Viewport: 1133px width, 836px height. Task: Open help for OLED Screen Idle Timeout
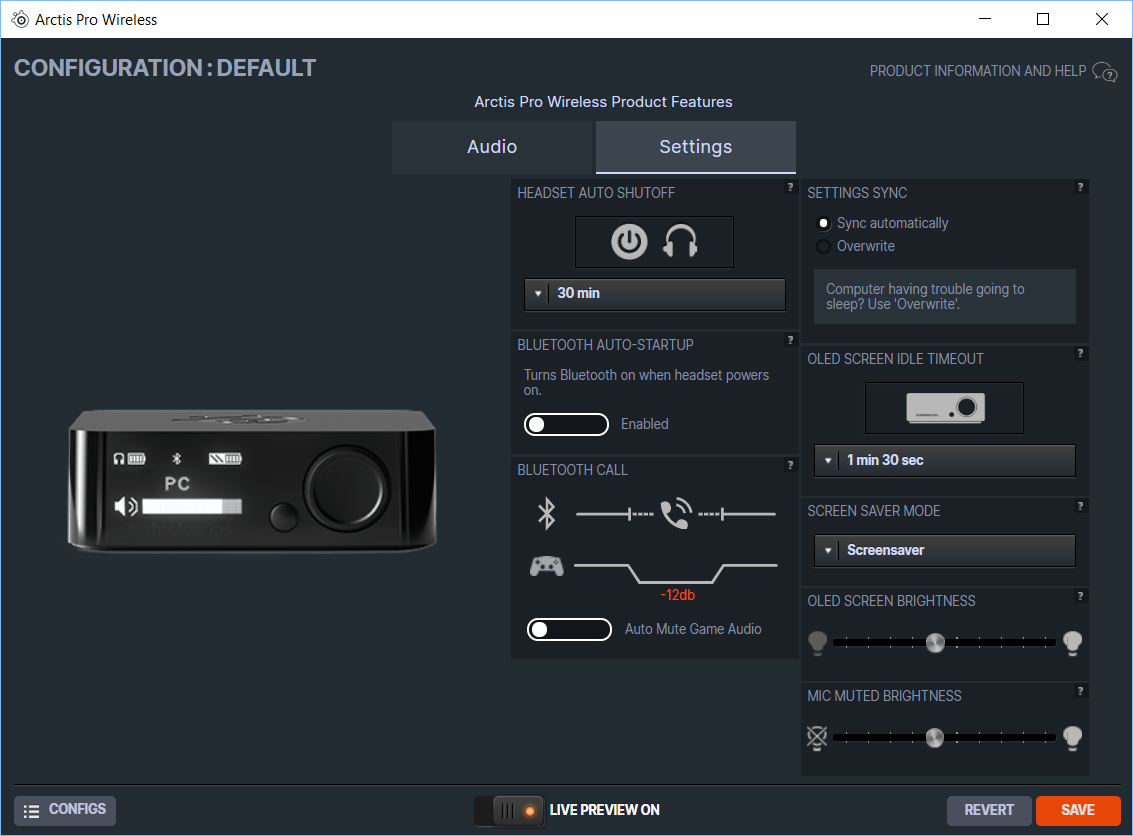pos(1080,353)
